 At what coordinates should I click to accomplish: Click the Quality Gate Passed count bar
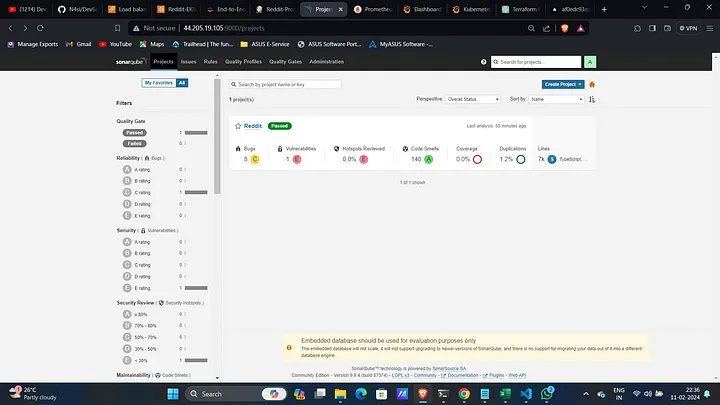coord(196,133)
